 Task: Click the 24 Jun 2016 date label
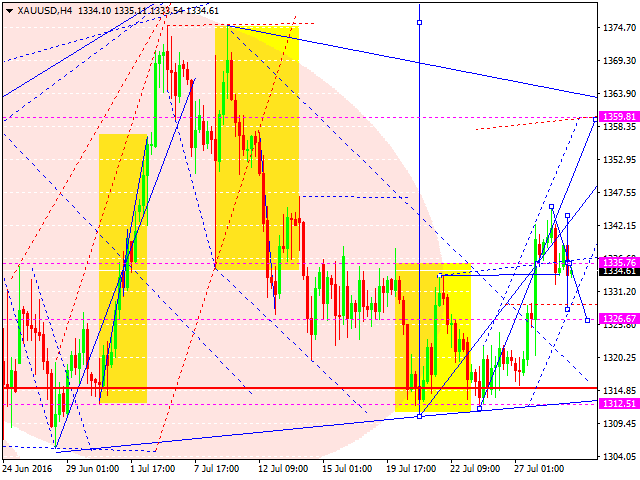pos(28,468)
